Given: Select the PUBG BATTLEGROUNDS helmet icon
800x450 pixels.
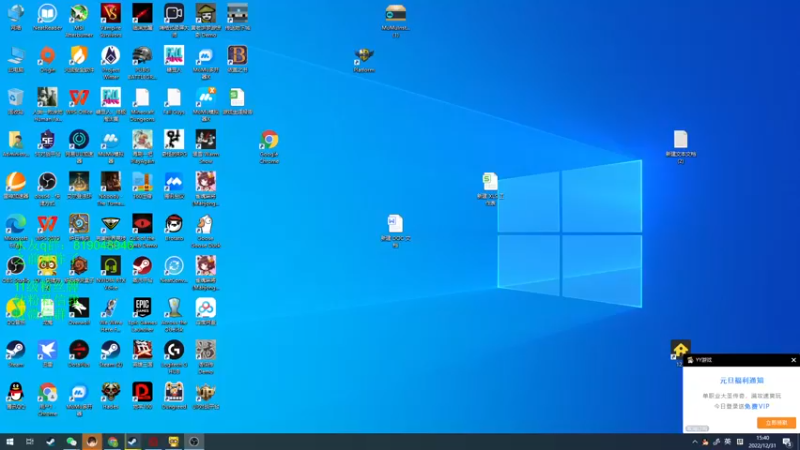Looking at the screenshot, I should (x=142, y=63).
